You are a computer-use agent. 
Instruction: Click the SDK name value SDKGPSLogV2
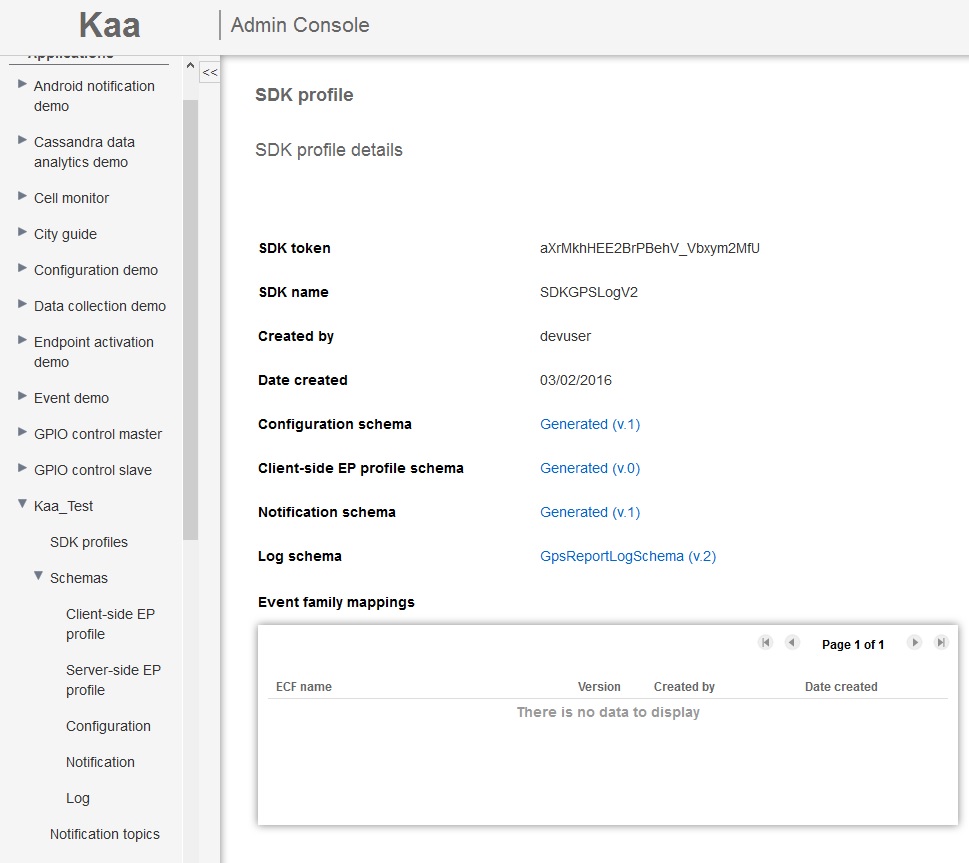(588, 292)
